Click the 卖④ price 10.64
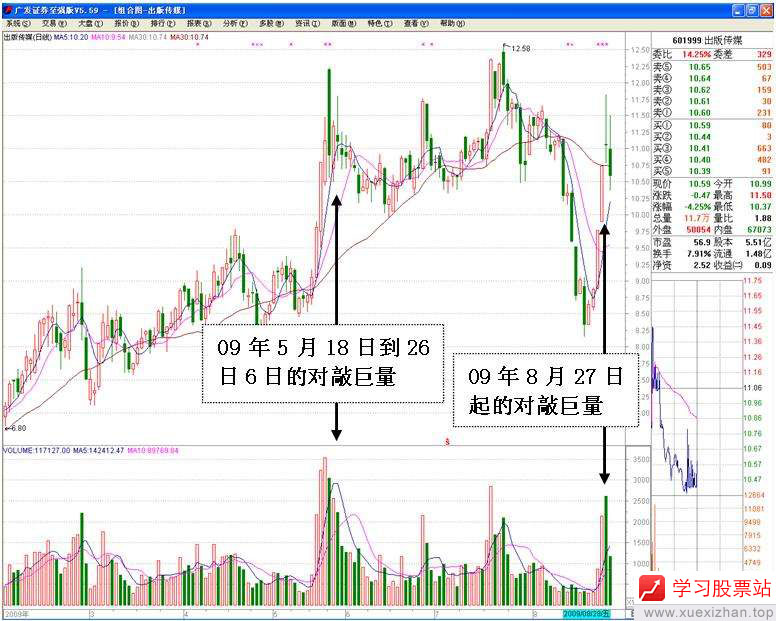Viewport: 776px width, 621px height. click(700, 78)
